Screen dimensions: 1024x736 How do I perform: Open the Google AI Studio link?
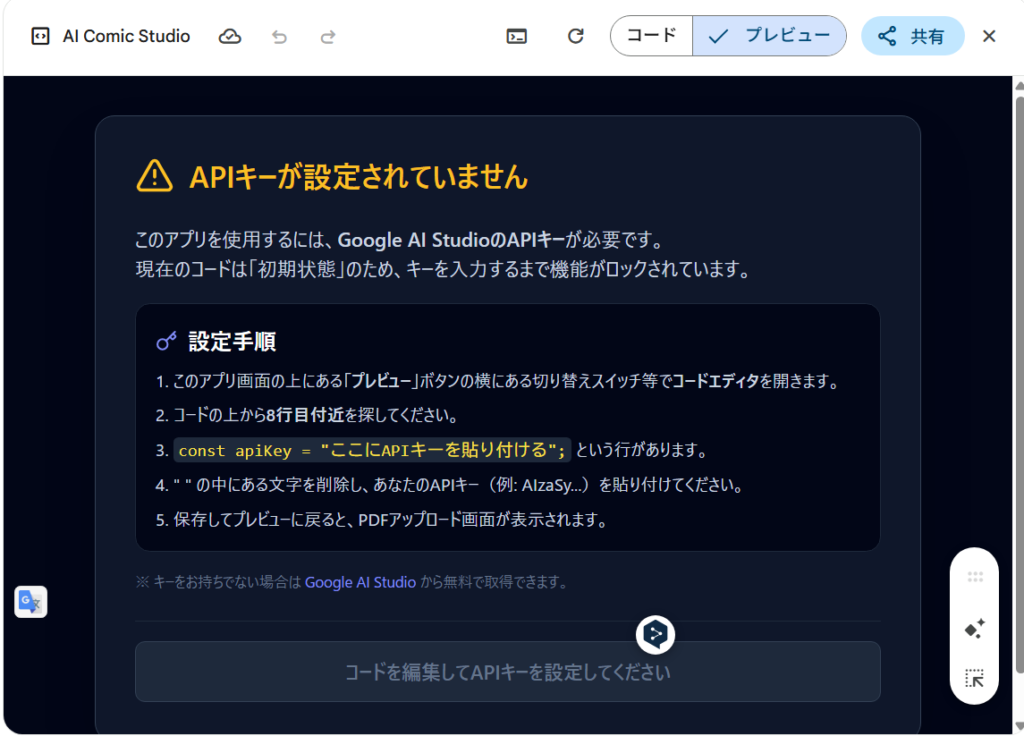pos(360,582)
